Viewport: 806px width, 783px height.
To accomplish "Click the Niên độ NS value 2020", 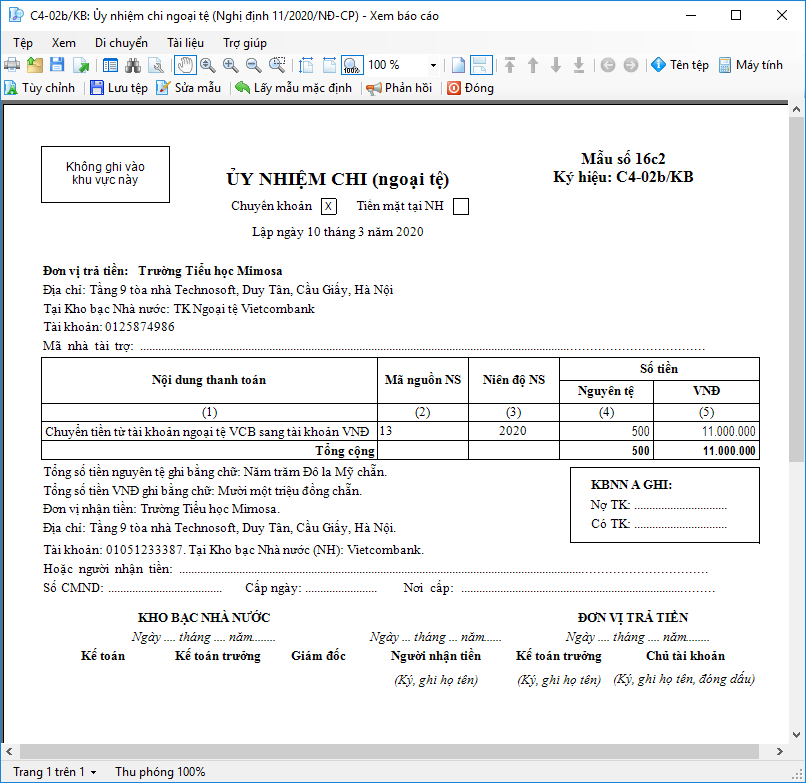I will [x=513, y=431].
